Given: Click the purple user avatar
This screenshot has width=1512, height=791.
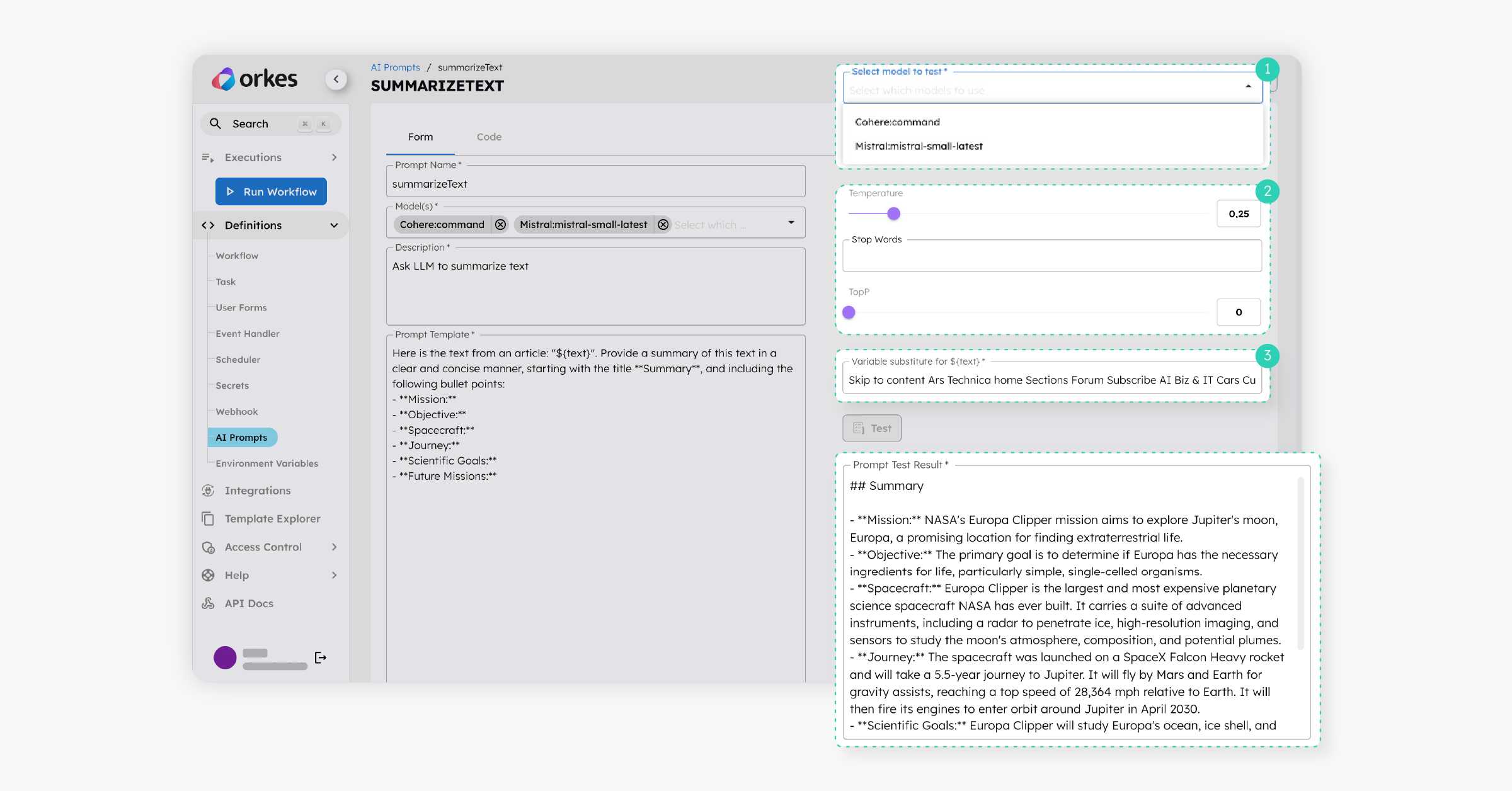Looking at the screenshot, I should (225, 657).
